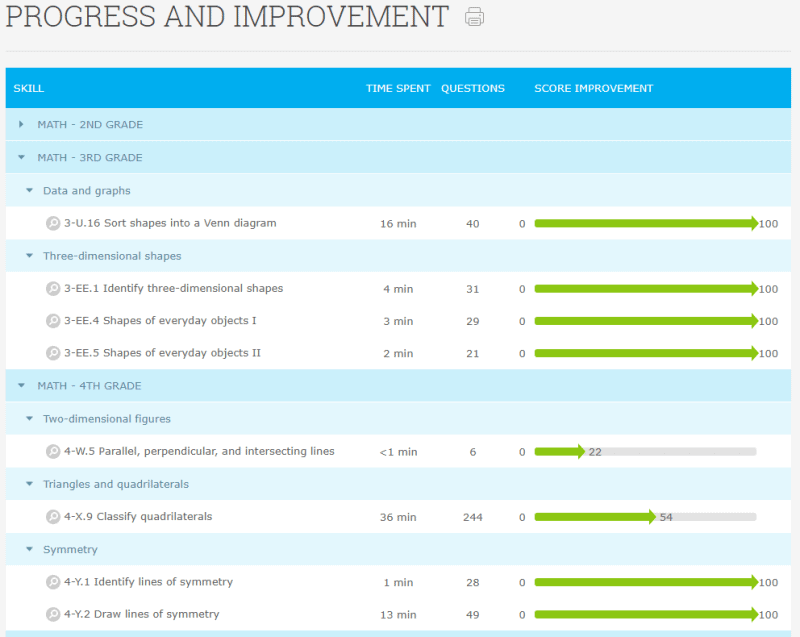The image size is (800, 637).
Task: Collapse the Three-dimensional shapes category
Action: tap(29, 255)
